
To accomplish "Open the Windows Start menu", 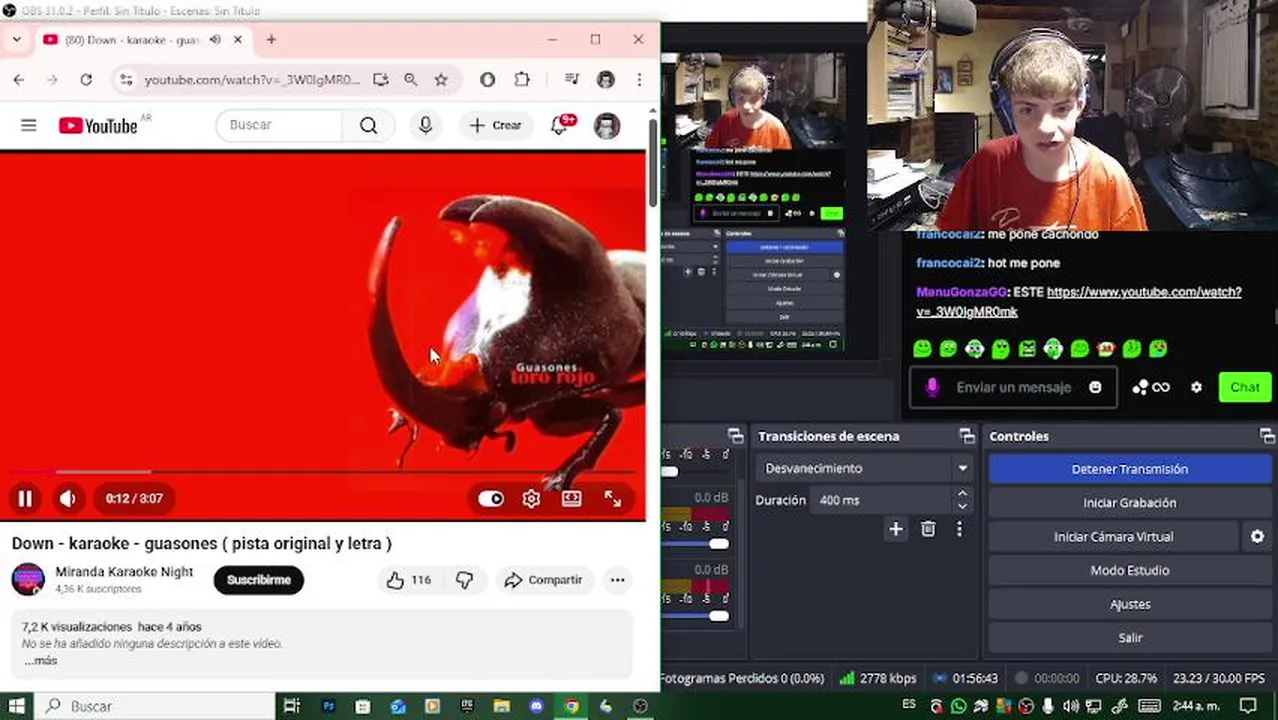I will point(16,706).
